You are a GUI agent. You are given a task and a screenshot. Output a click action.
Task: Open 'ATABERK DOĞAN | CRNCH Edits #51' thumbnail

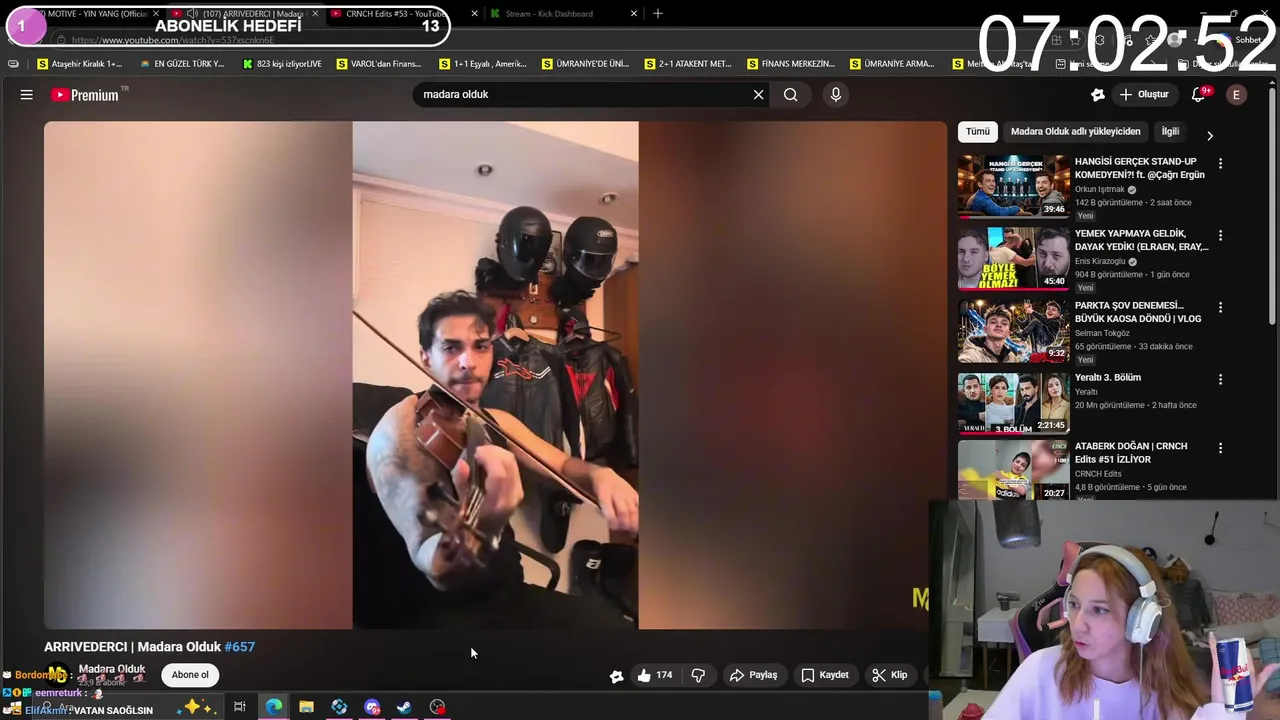pyautogui.click(x=1013, y=470)
